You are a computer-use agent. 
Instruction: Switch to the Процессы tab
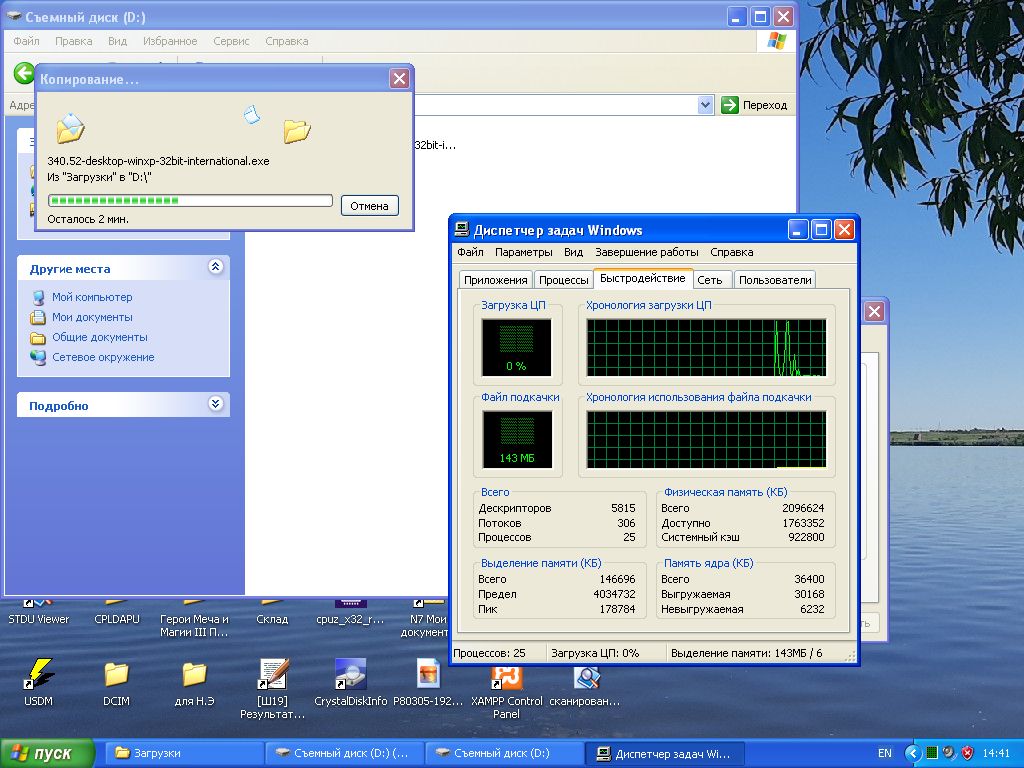click(563, 280)
